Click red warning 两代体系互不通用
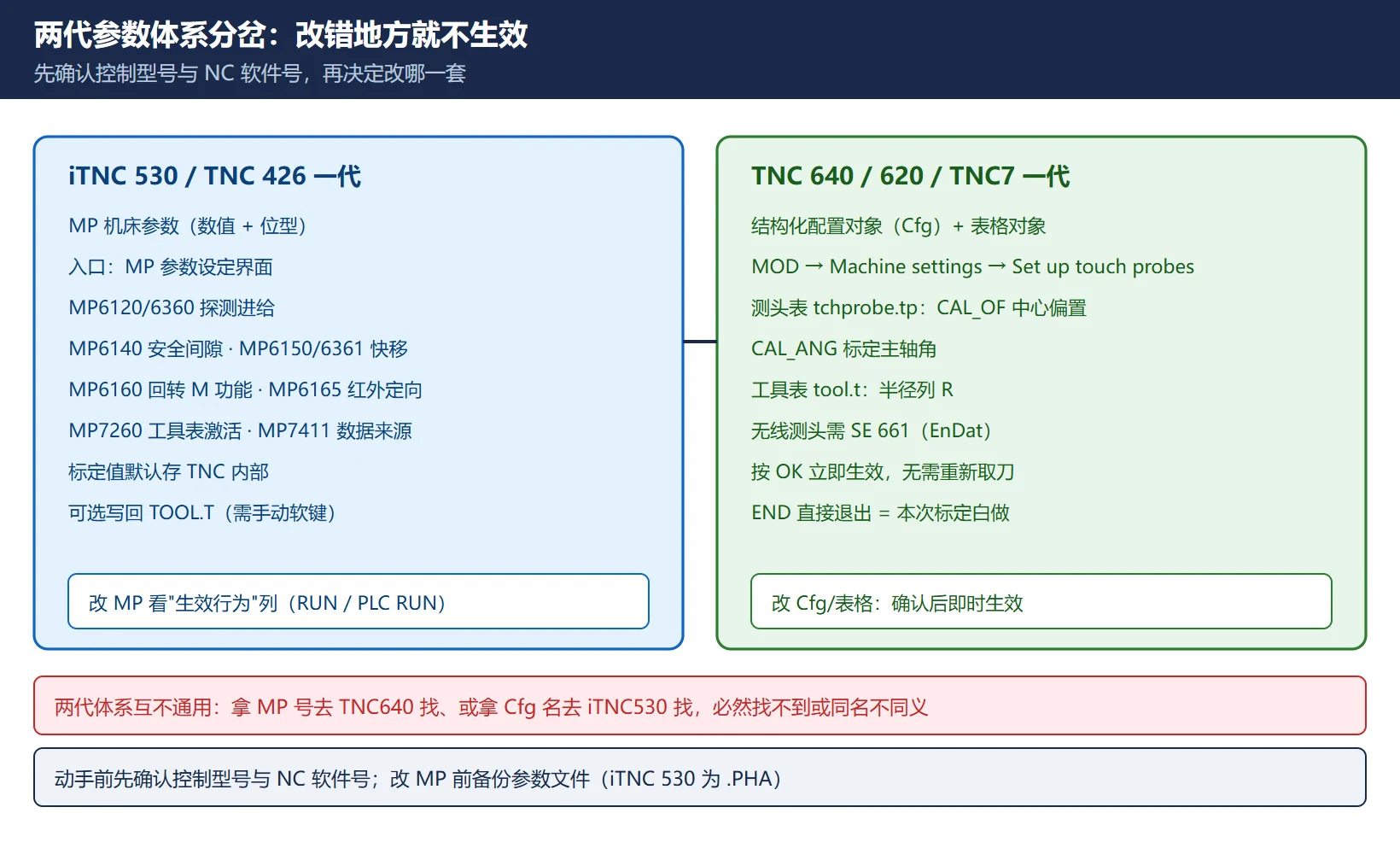The width and height of the screenshot is (1400, 854). (700, 705)
